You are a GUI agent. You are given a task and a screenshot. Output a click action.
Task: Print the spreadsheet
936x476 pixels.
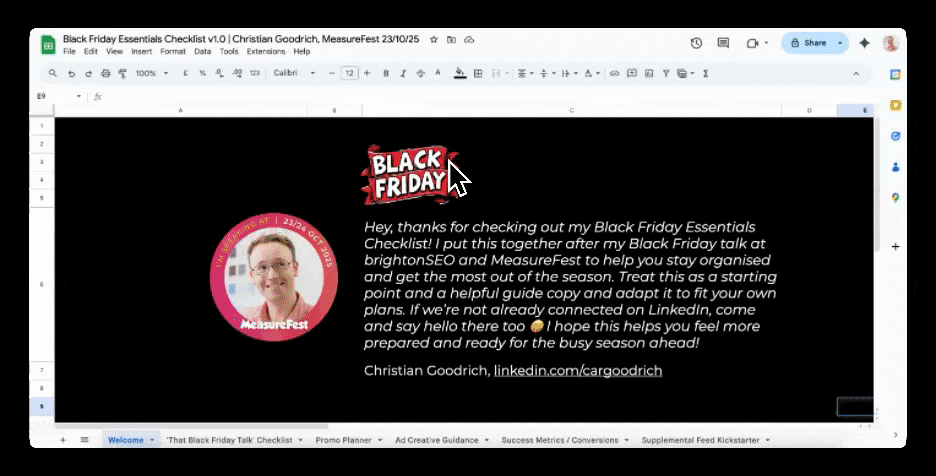tap(106, 73)
